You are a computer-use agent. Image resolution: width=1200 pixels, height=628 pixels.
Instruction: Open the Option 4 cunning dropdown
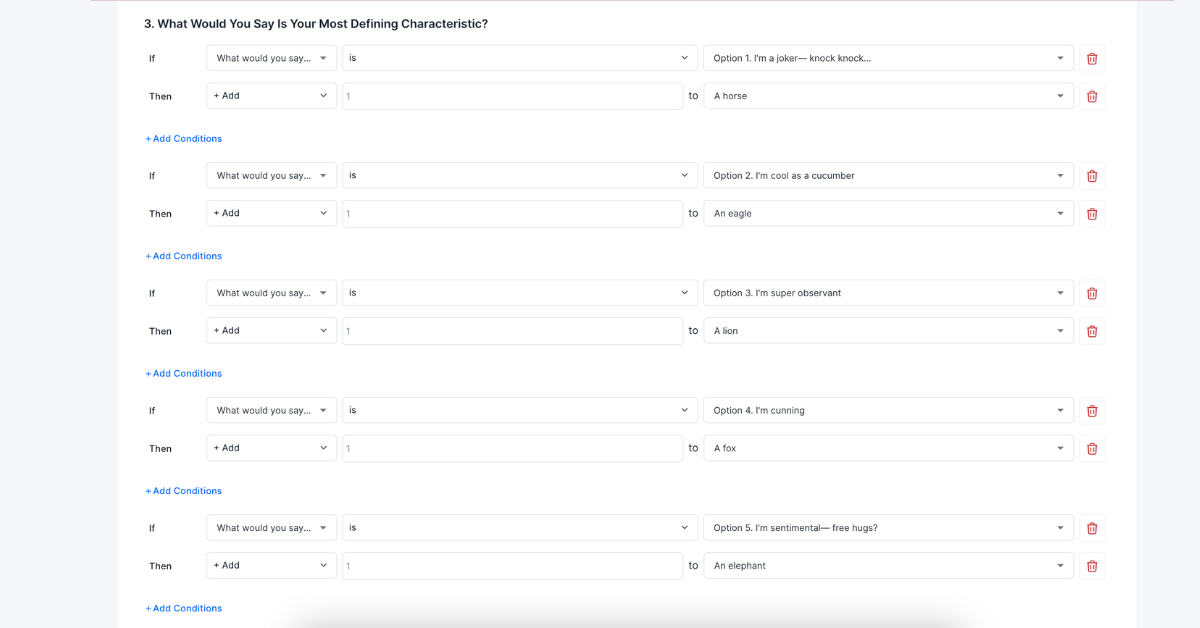tap(888, 410)
